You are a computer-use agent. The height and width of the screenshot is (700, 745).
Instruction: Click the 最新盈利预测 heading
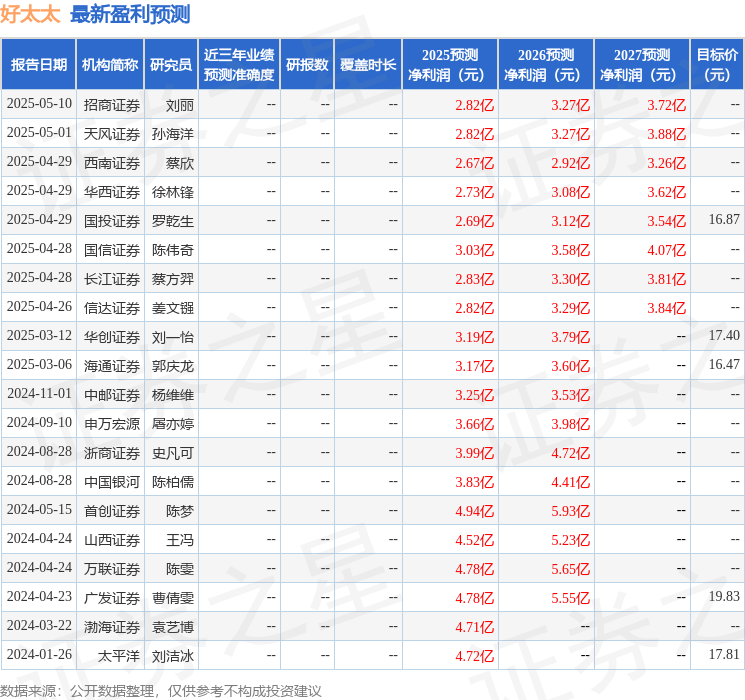click(x=130, y=14)
